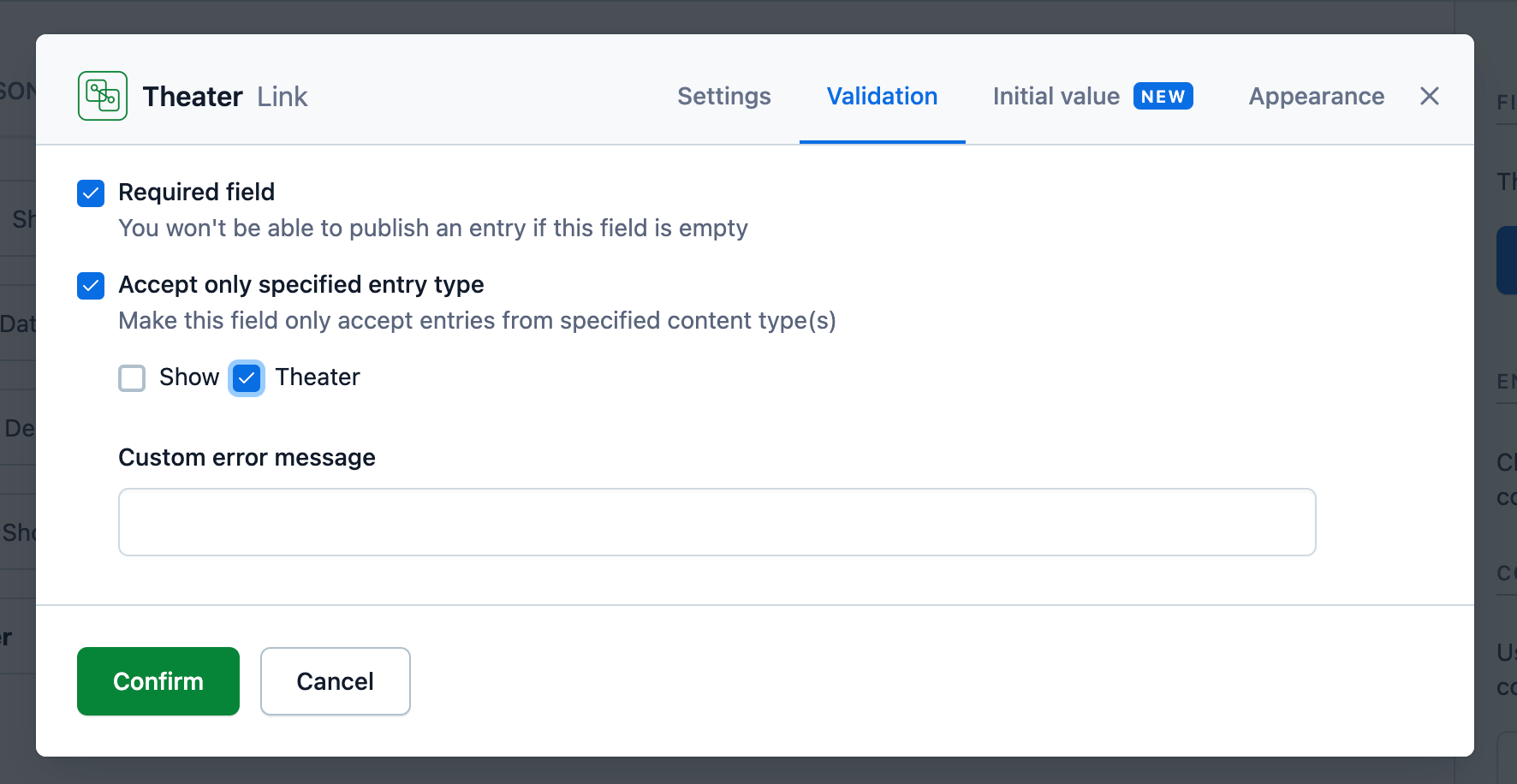Switch to the Settings tab
This screenshot has width=1517, height=784.
[x=724, y=96]
